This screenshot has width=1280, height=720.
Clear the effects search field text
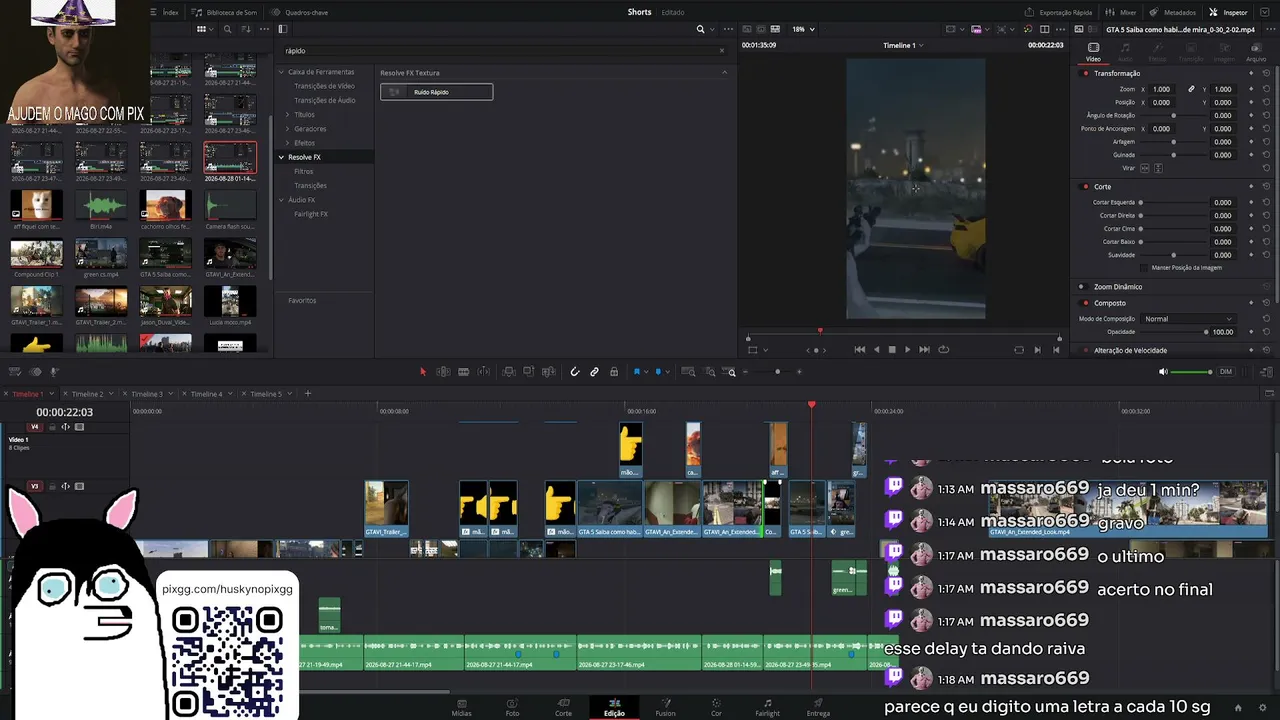pos(722,50)
